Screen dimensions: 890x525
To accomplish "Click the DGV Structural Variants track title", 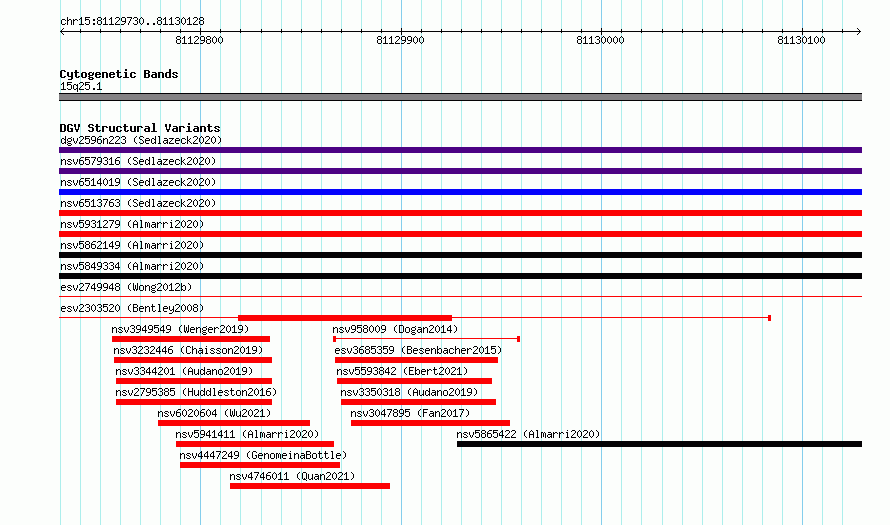I will tap(140, 128).
